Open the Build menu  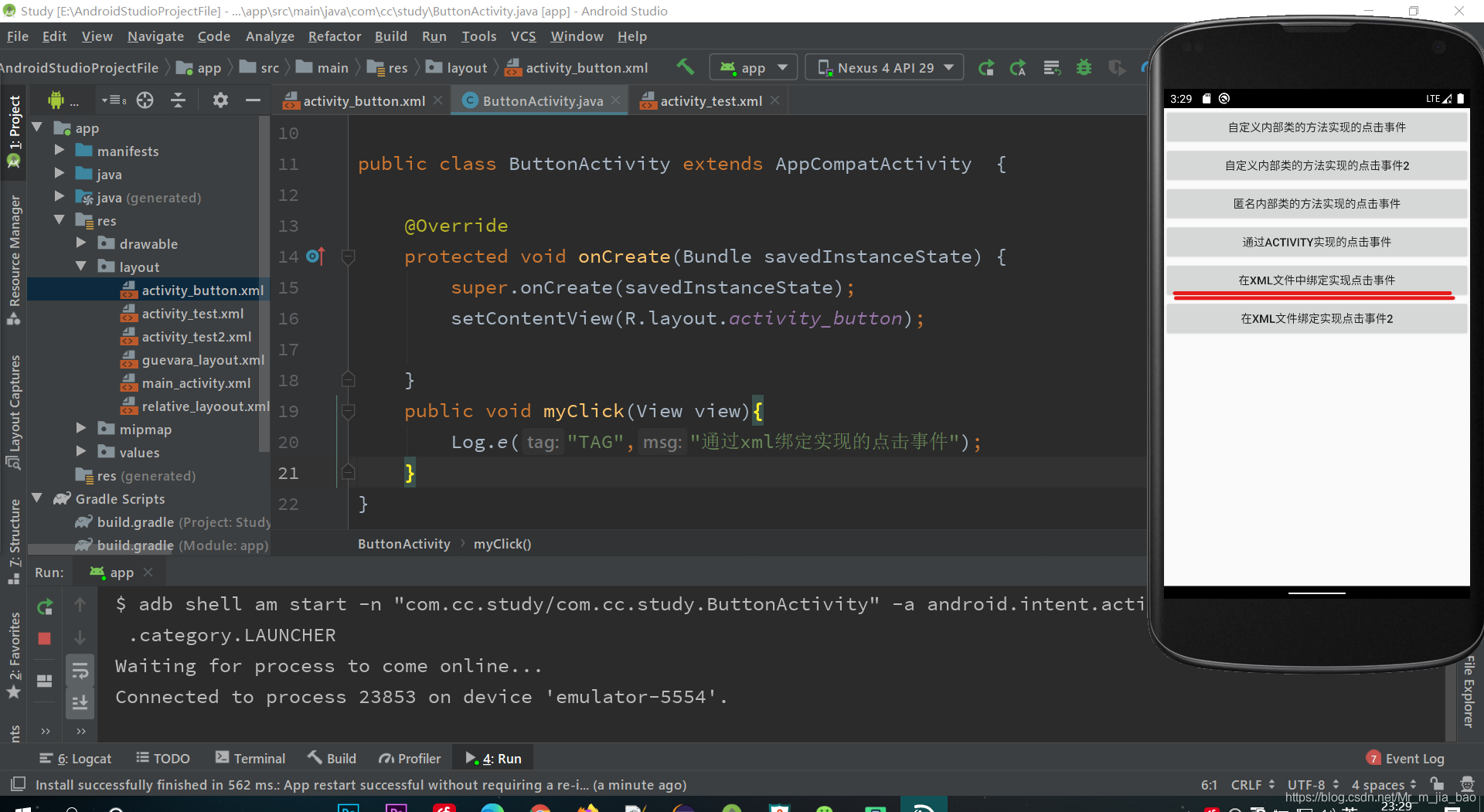click(391, 36)
